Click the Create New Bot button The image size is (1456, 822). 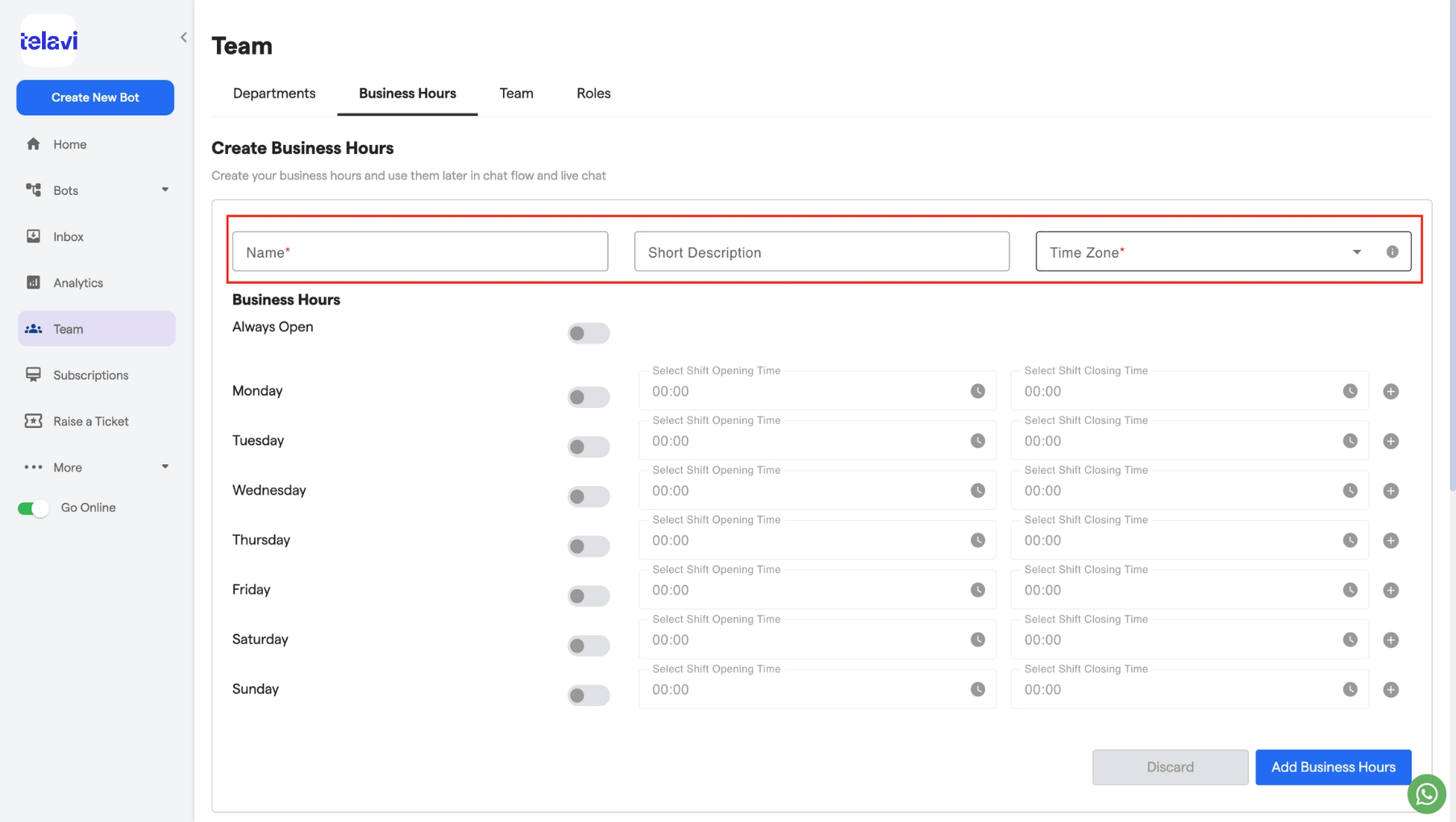click(95, 98)
